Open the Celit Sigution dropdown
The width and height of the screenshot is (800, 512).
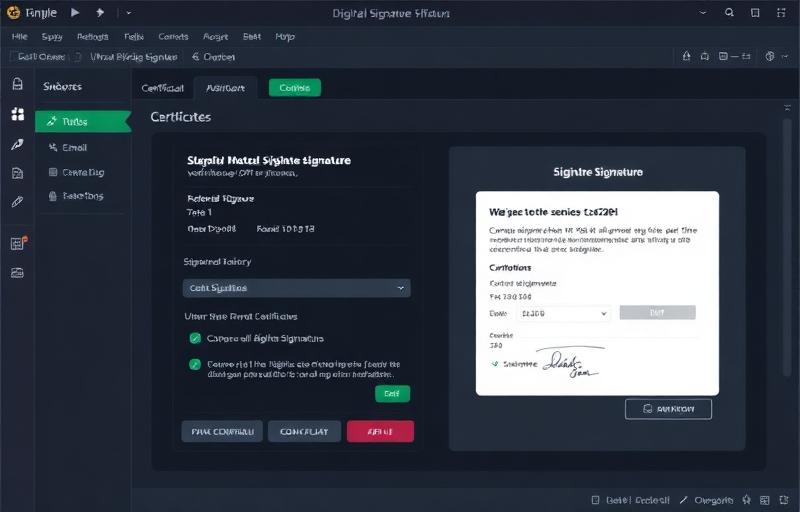(296, 288)
